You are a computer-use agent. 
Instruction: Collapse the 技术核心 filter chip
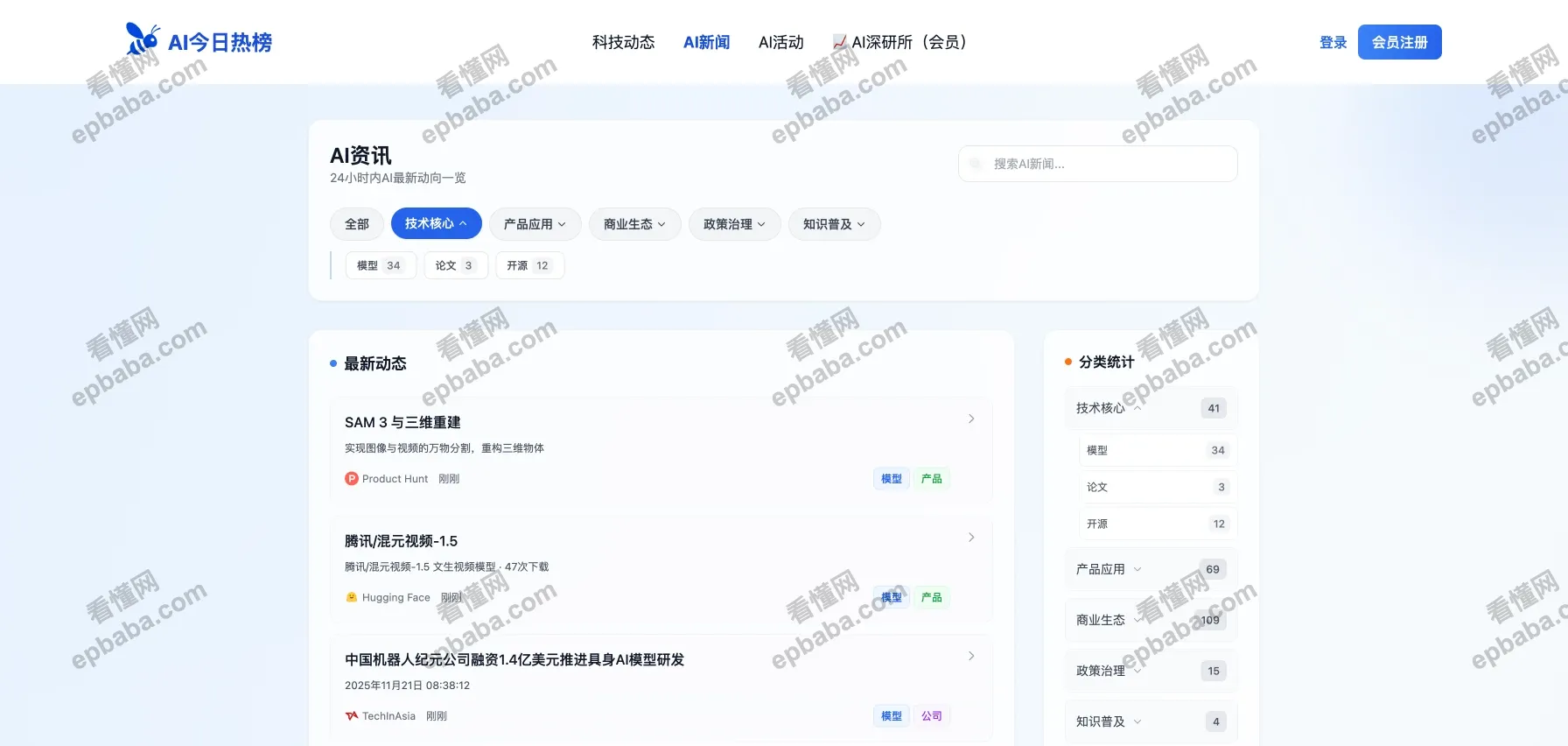coord(436,223)
